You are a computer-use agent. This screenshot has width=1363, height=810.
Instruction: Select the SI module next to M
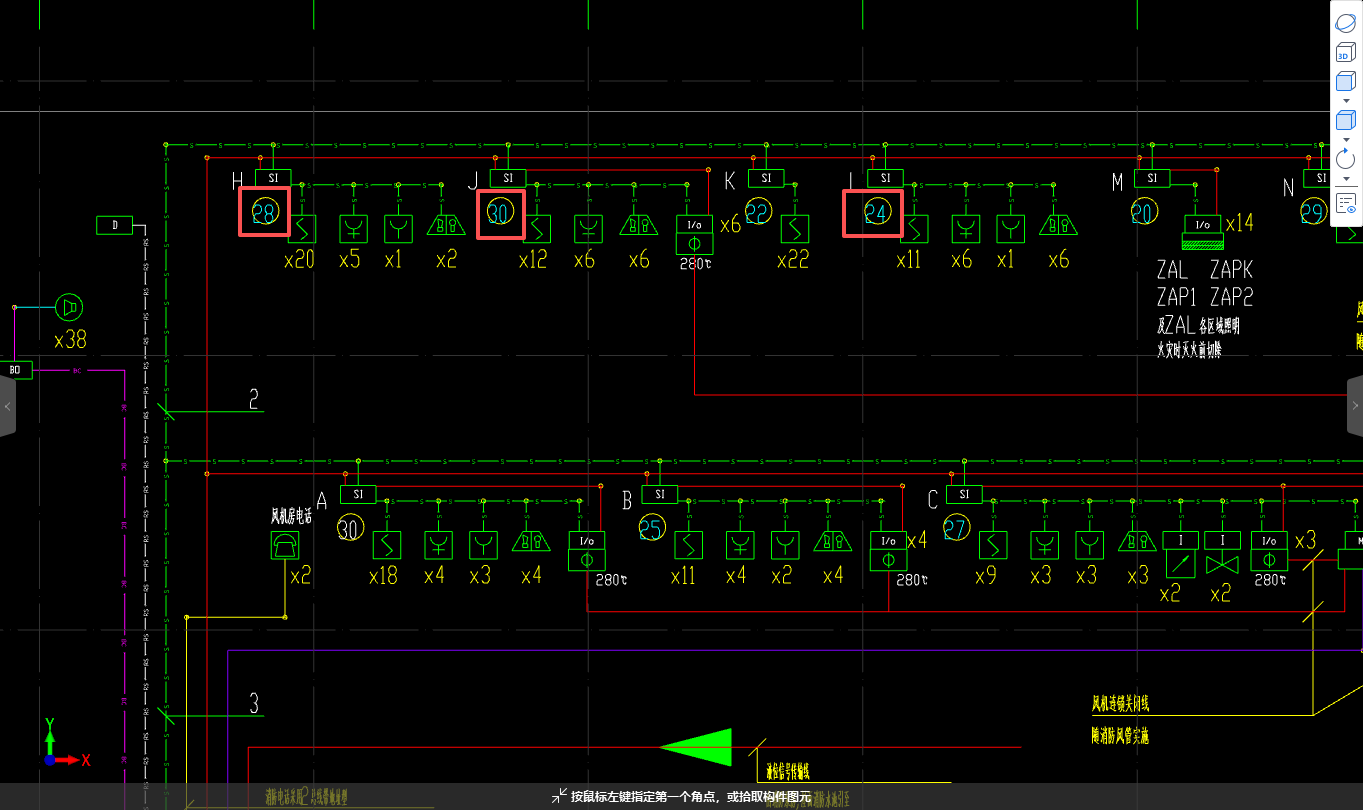(x=1152, y=178)
